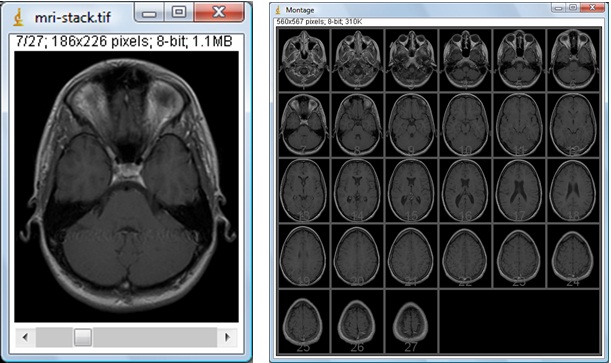Viewport: 611px width, 363px height.
Task: Select montage slice thumbnail 17
Action: (519, 190)
